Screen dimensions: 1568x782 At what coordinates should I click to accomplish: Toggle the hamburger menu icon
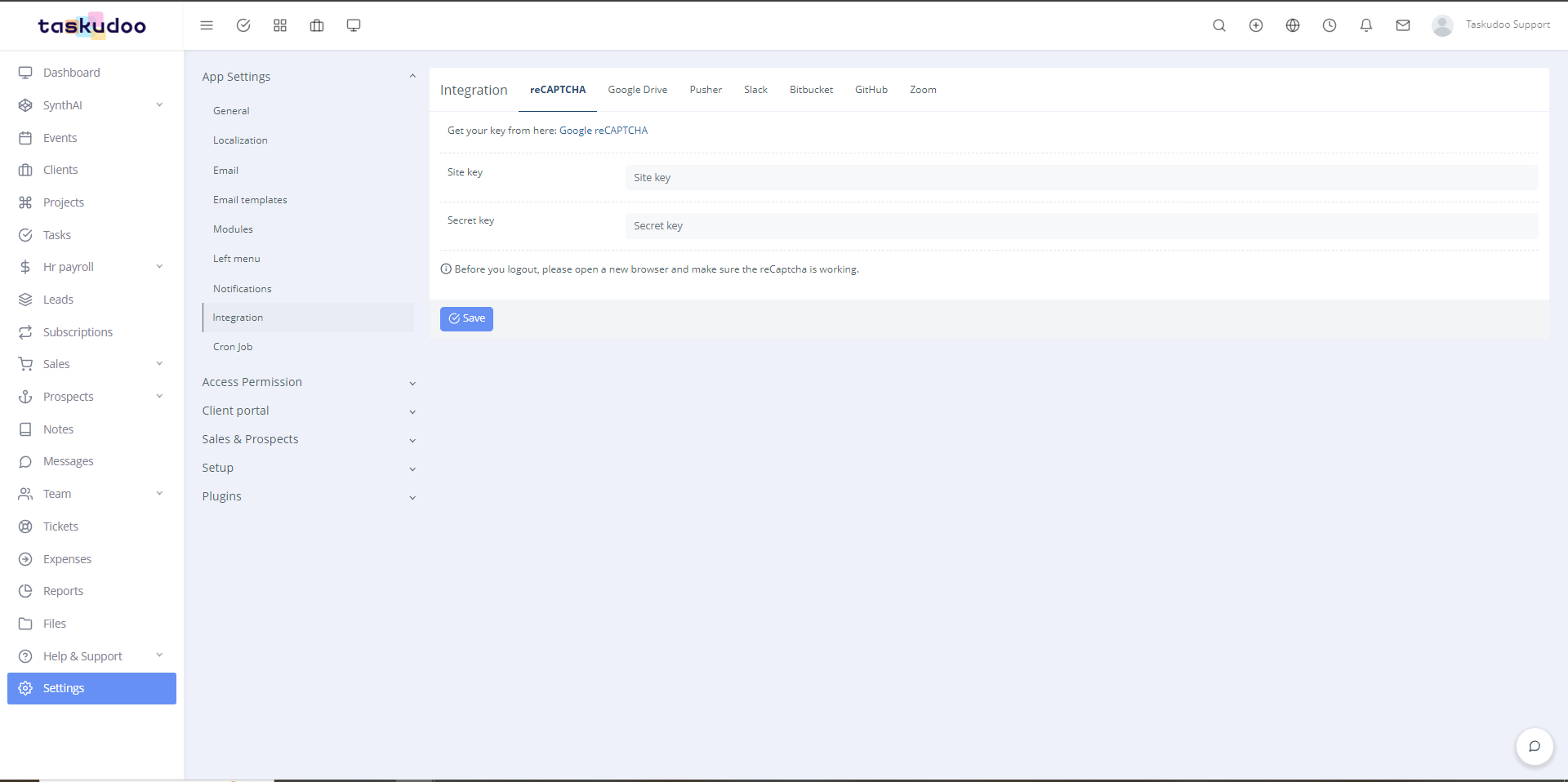(x=207, y=25)
